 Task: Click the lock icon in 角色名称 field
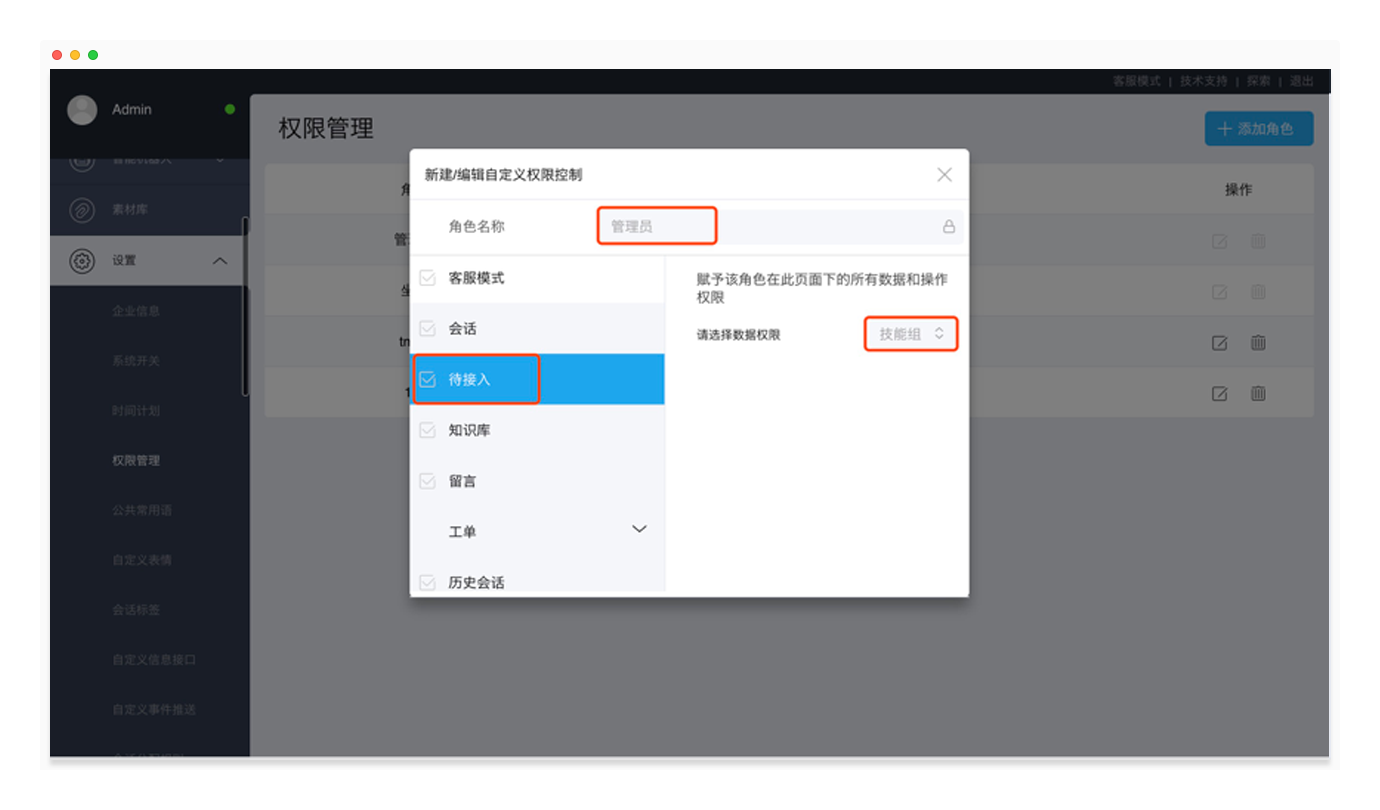(x=948, y=227)
